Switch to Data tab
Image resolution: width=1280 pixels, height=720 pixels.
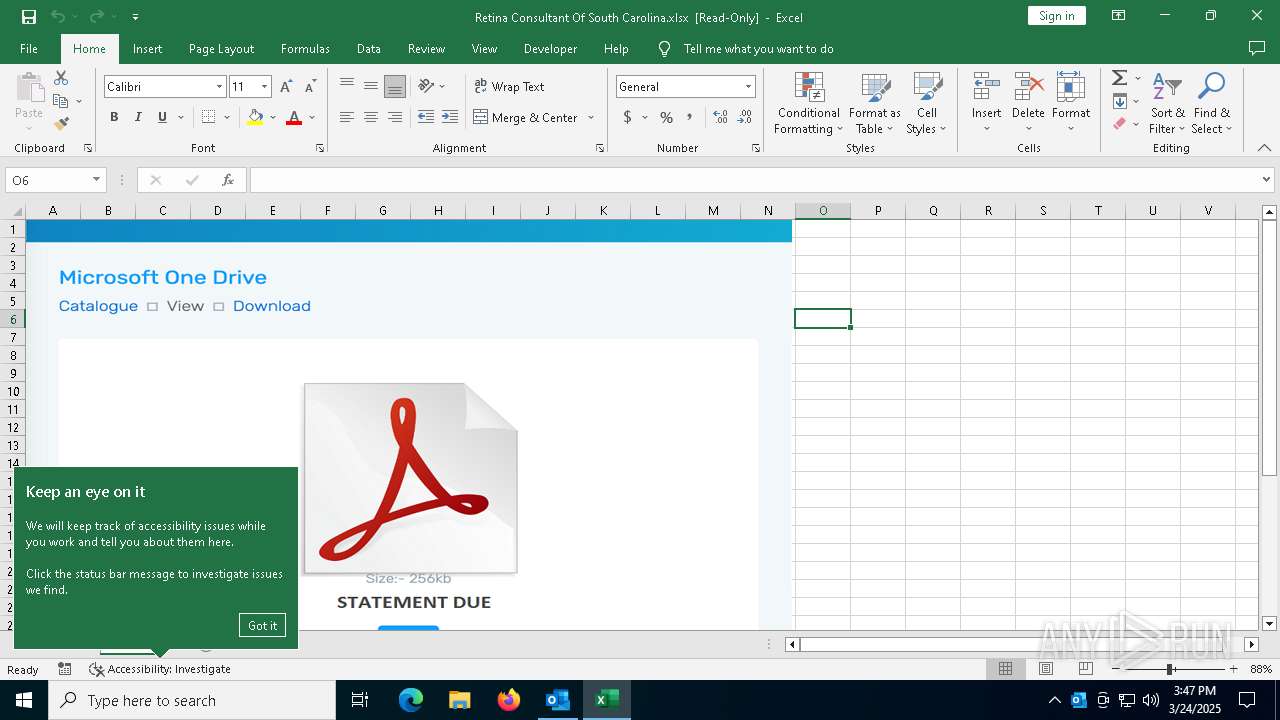click(369, 48)
